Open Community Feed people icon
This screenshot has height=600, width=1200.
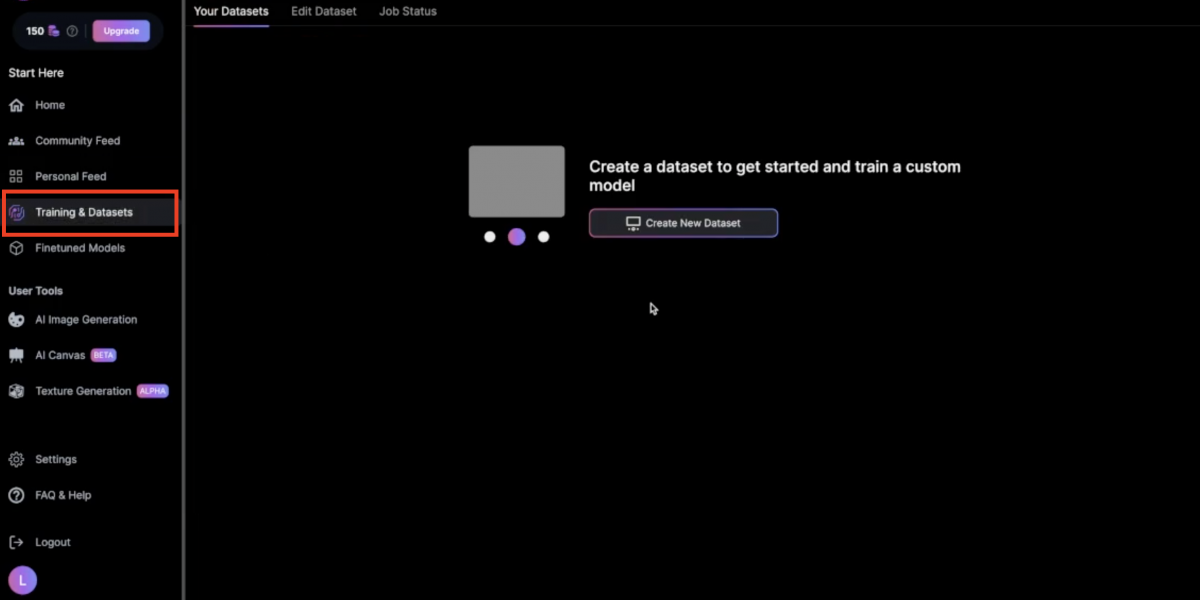pos(16,141)
